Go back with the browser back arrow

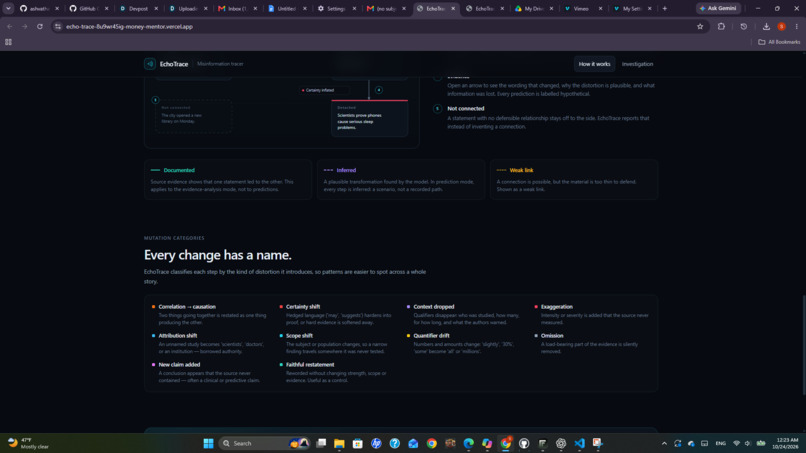[x=9, y=26]
